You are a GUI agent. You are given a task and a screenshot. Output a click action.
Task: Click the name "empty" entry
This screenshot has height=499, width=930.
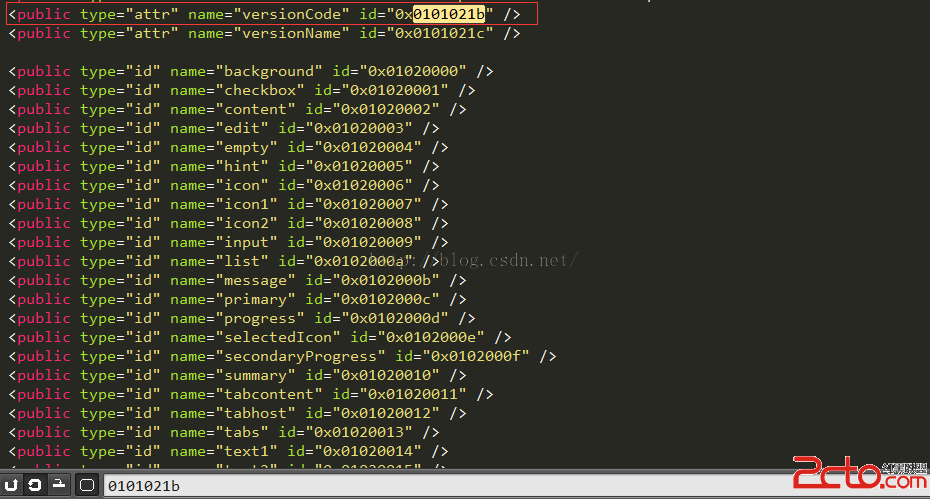click(x=246, y=147)
